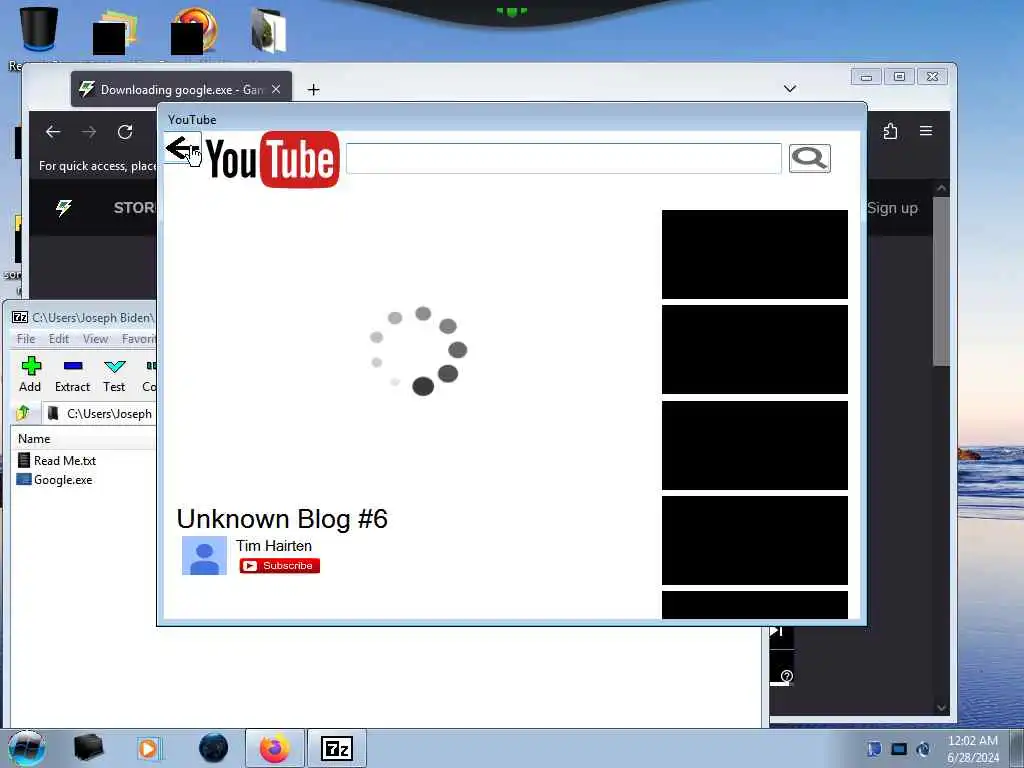
Task: Open the folder with documents desktop icon
Action: (269, 31)
